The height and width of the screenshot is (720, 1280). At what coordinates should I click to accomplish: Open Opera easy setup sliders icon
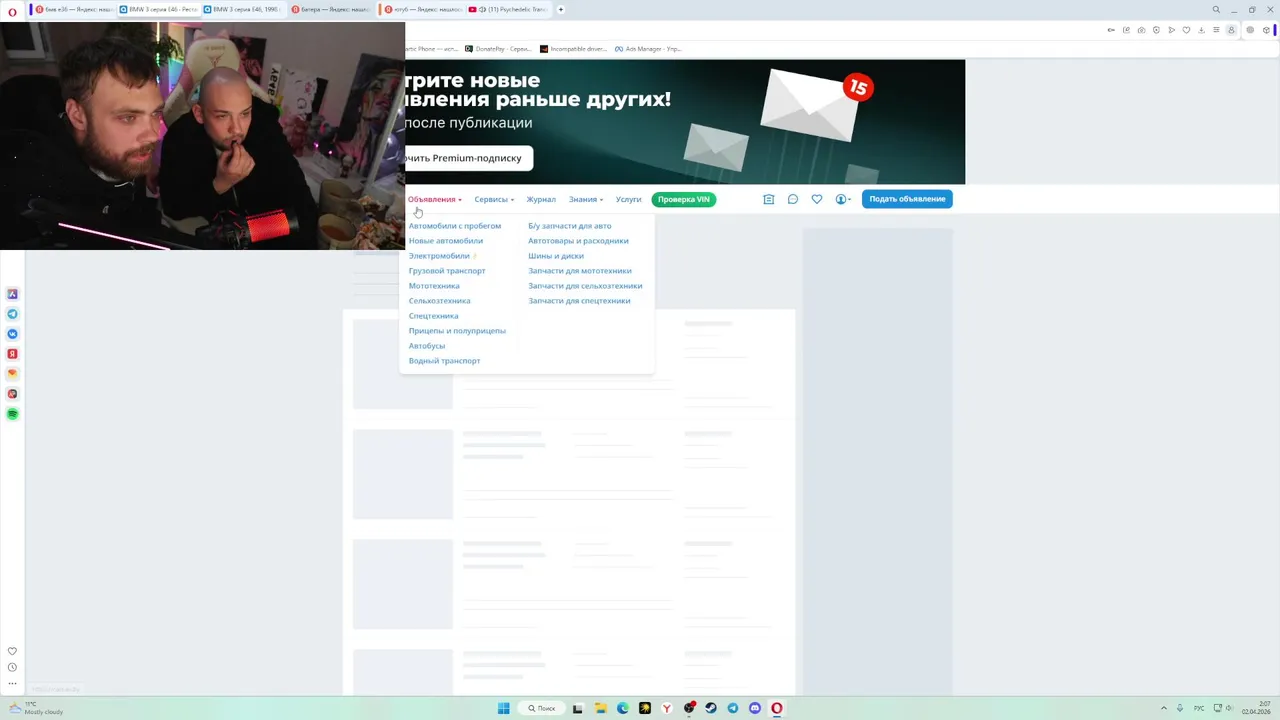(x=1216, y=30)
